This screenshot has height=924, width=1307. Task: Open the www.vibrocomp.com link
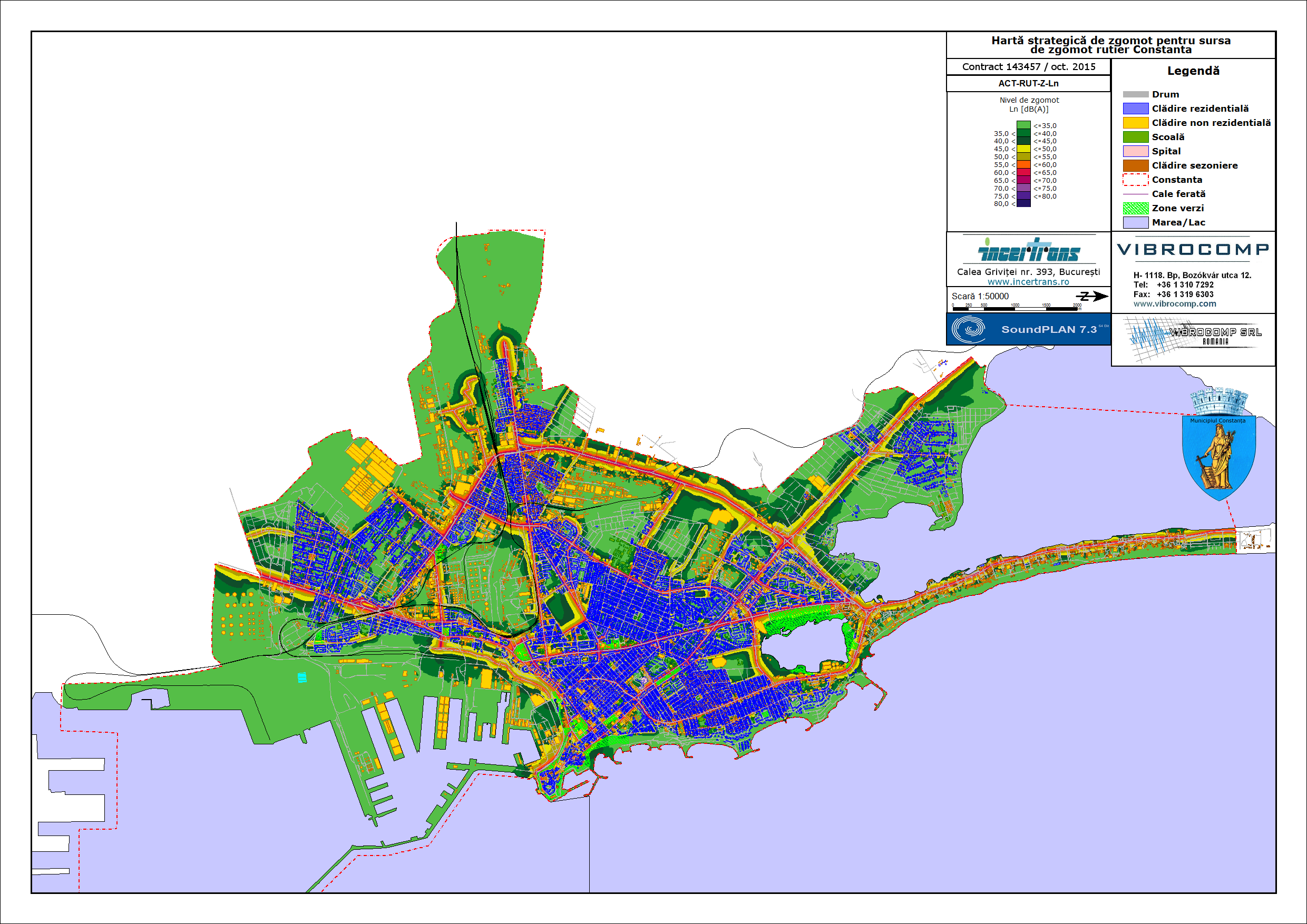pyautogui.click(x=1174, y=304)
